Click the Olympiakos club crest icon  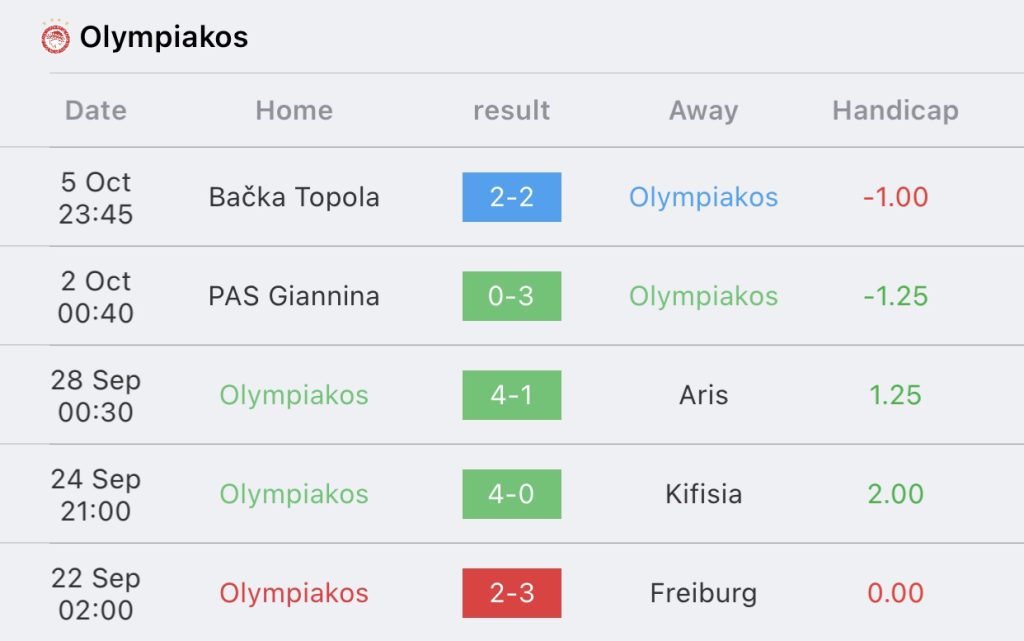(56, 37)
